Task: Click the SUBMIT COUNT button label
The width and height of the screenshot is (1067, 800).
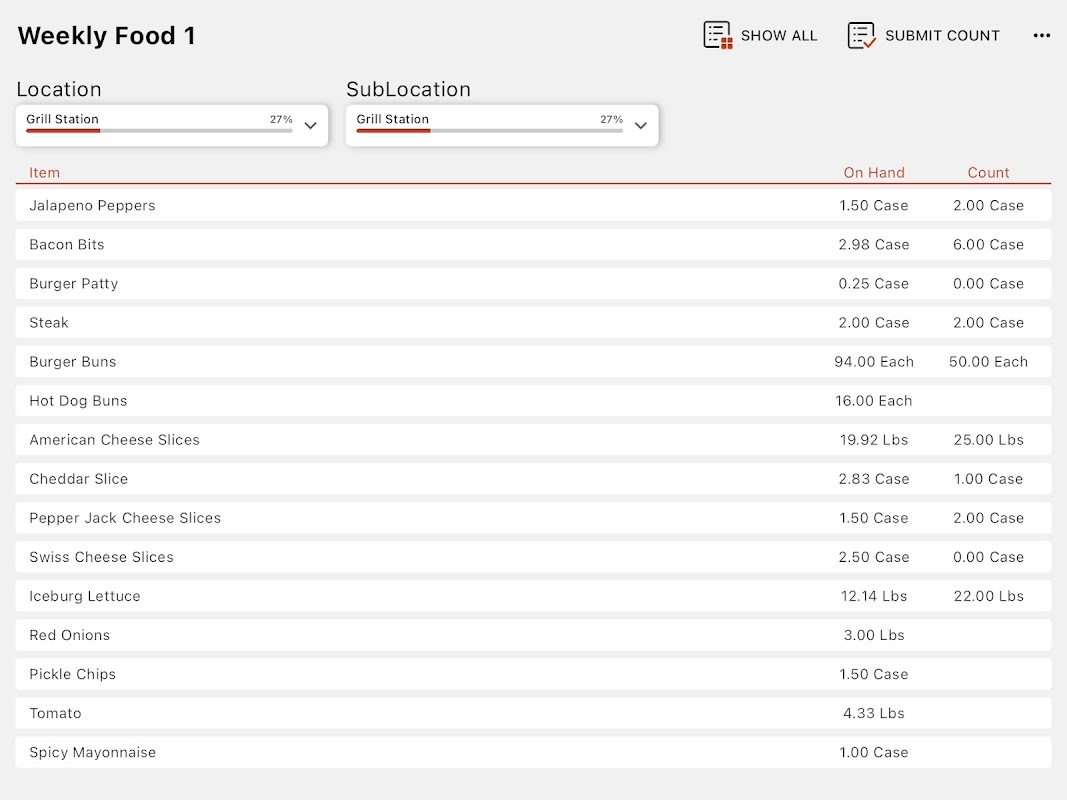Action: click(942, 35)
